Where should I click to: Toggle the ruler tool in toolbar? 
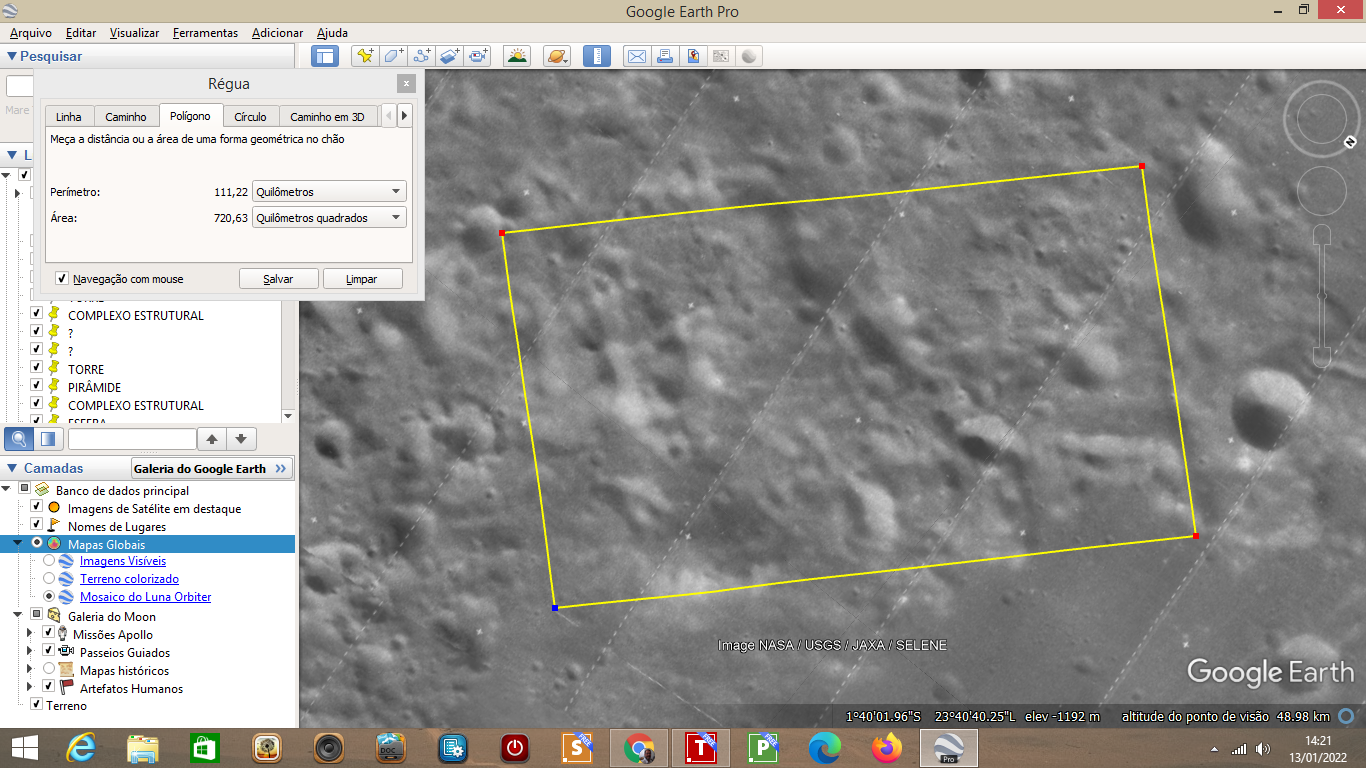tap(596, 56)
